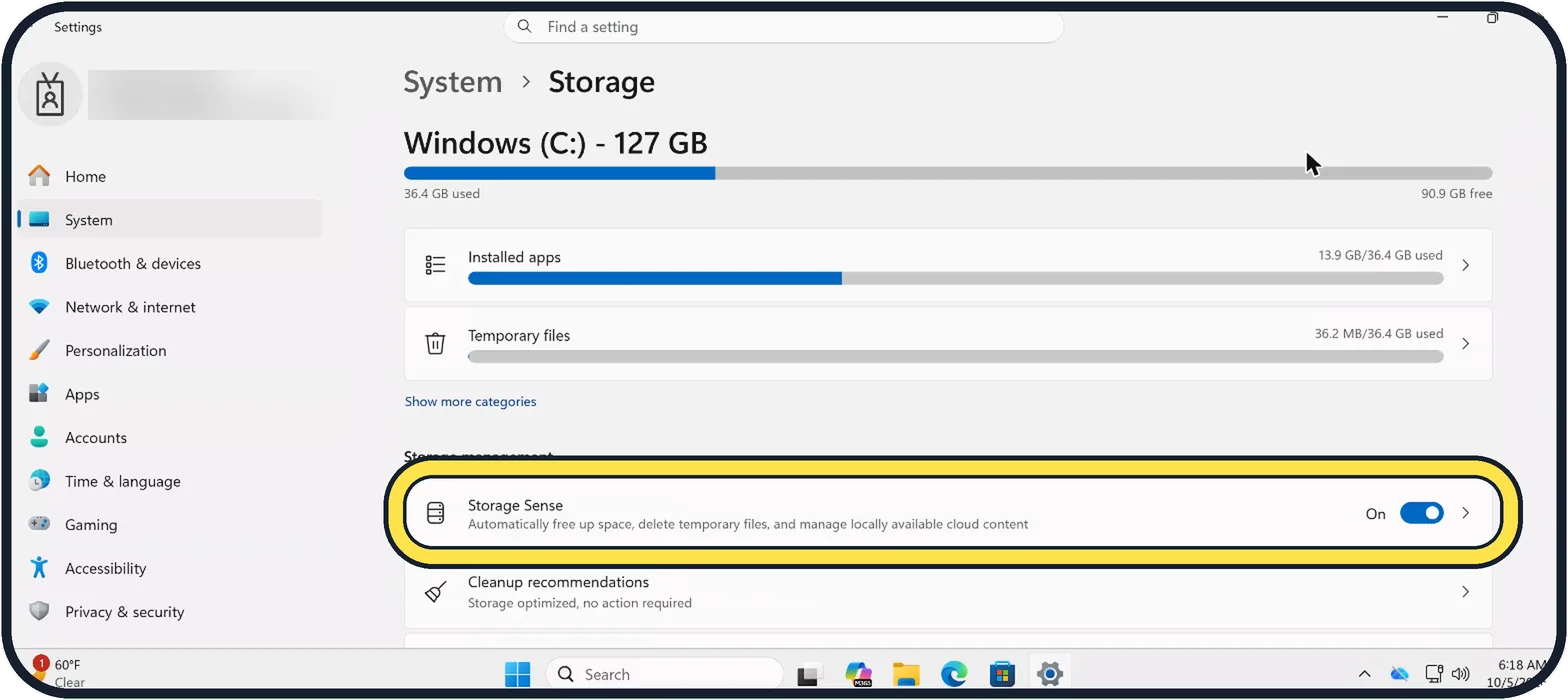The height and width of the screenshot is (700, 1568).
Task: Click the Home icon in sidebar
Action: click(x=39, y=176)
